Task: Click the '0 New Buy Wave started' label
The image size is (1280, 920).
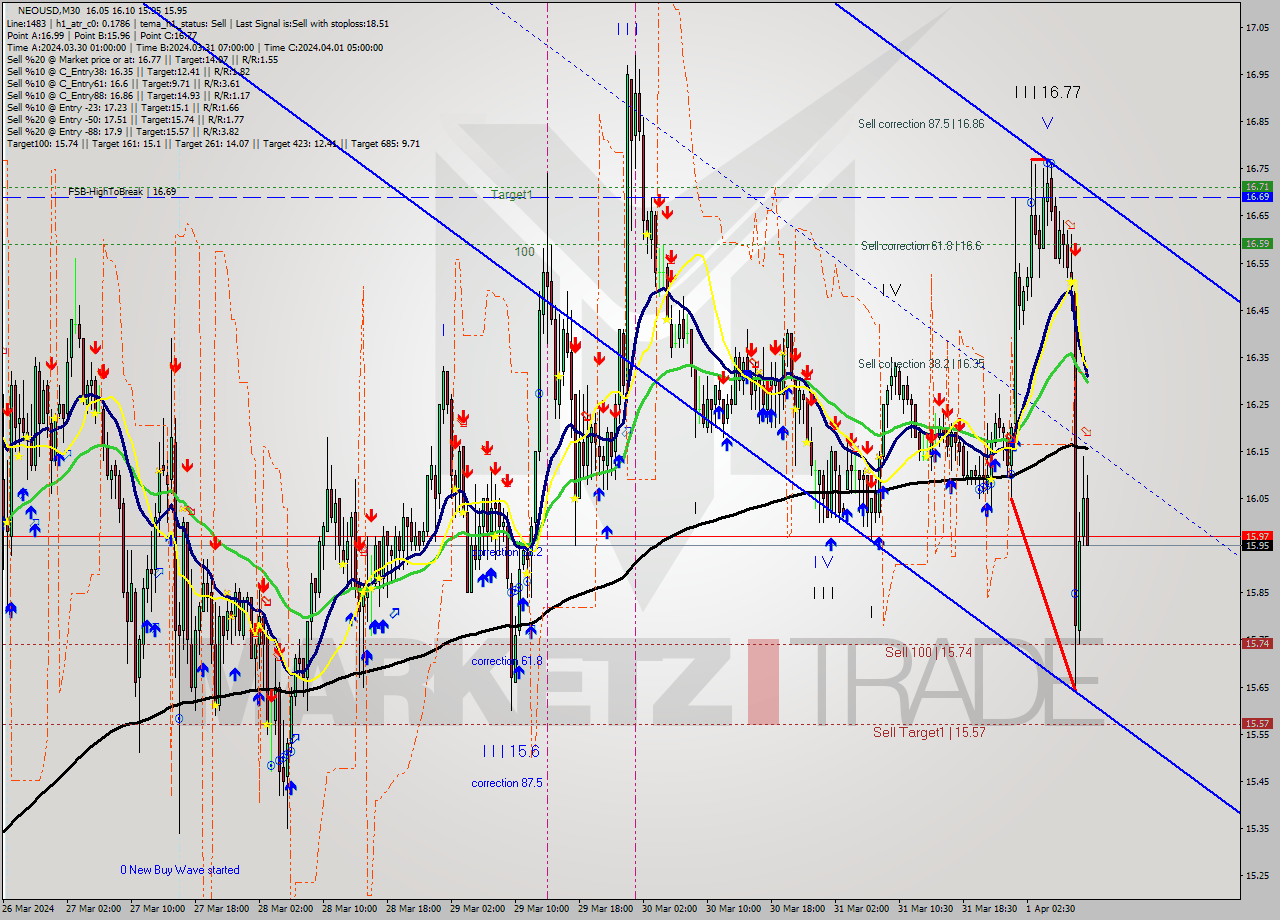Action: 180,870
